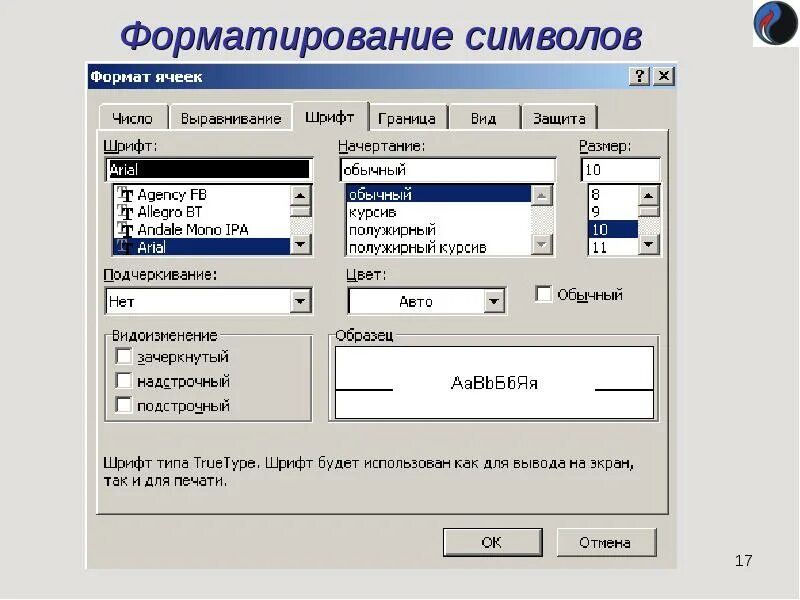
Task: Choose полужирный курсив style
Action: pos(438,247)
